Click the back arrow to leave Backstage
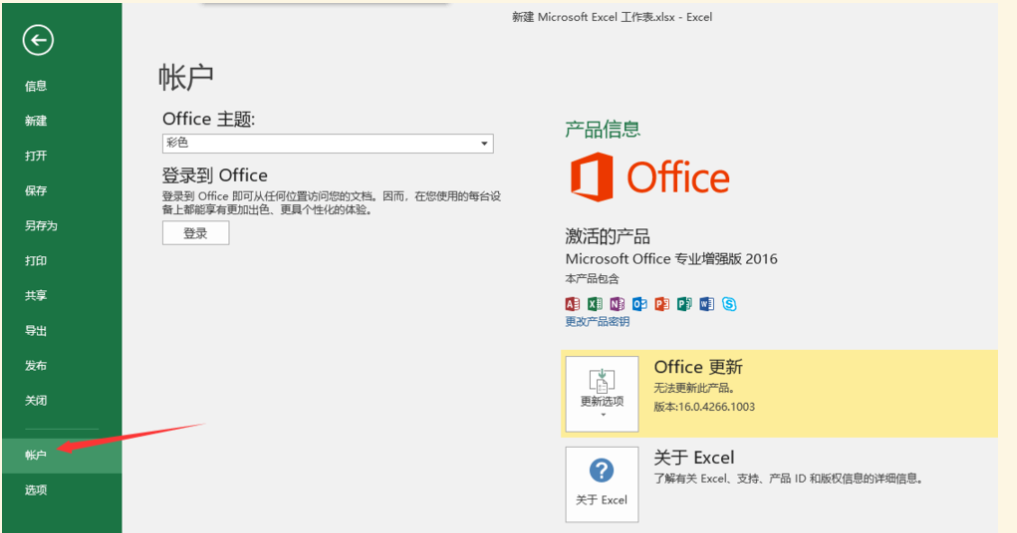 pyautogui.click(x=38, y=40)
